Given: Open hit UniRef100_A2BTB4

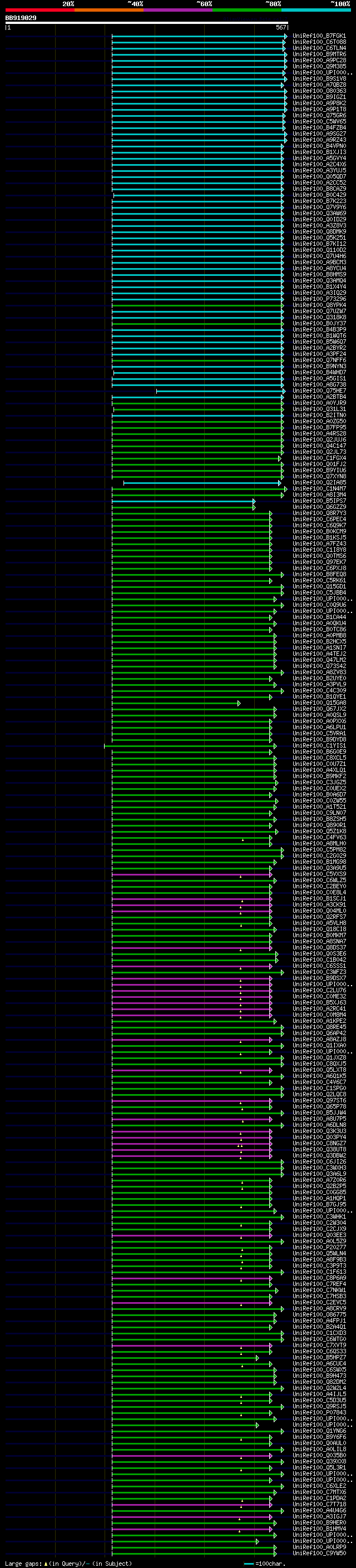Looking at the screenshot, I should [319, 397].
